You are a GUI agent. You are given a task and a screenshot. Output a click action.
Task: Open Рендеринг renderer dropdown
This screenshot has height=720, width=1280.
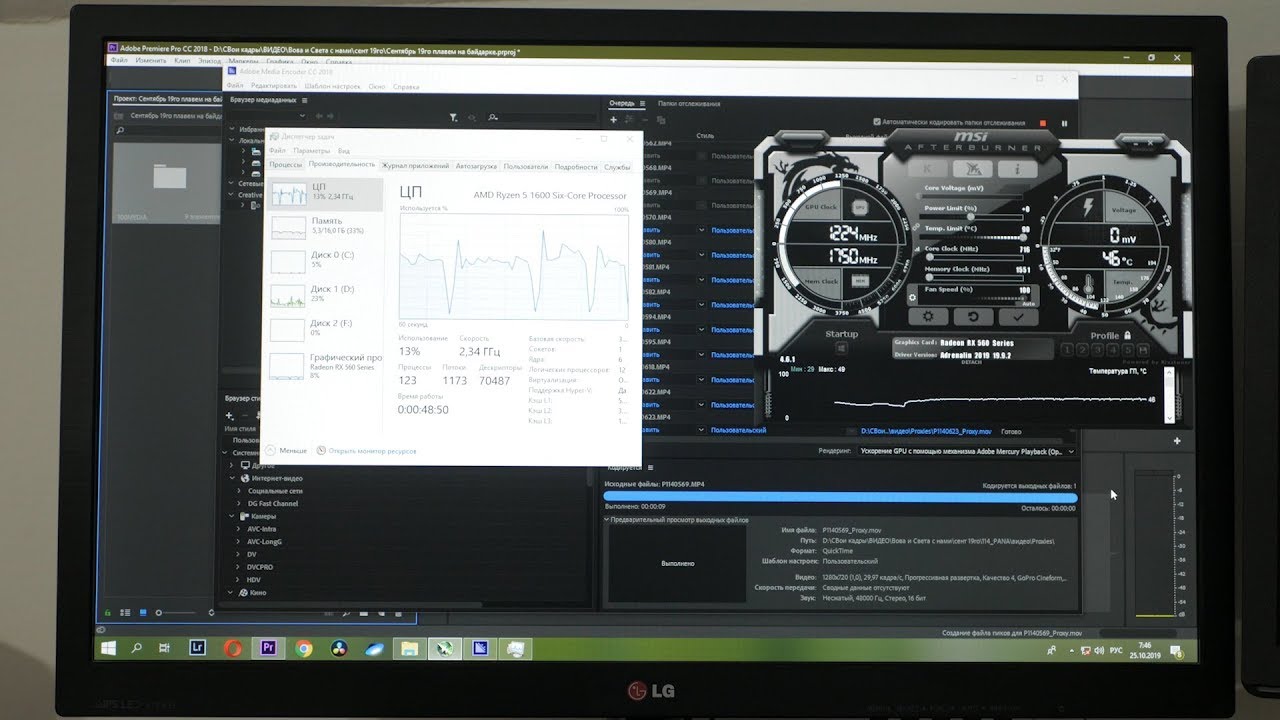pyautogui.click(x=965, y=451)
